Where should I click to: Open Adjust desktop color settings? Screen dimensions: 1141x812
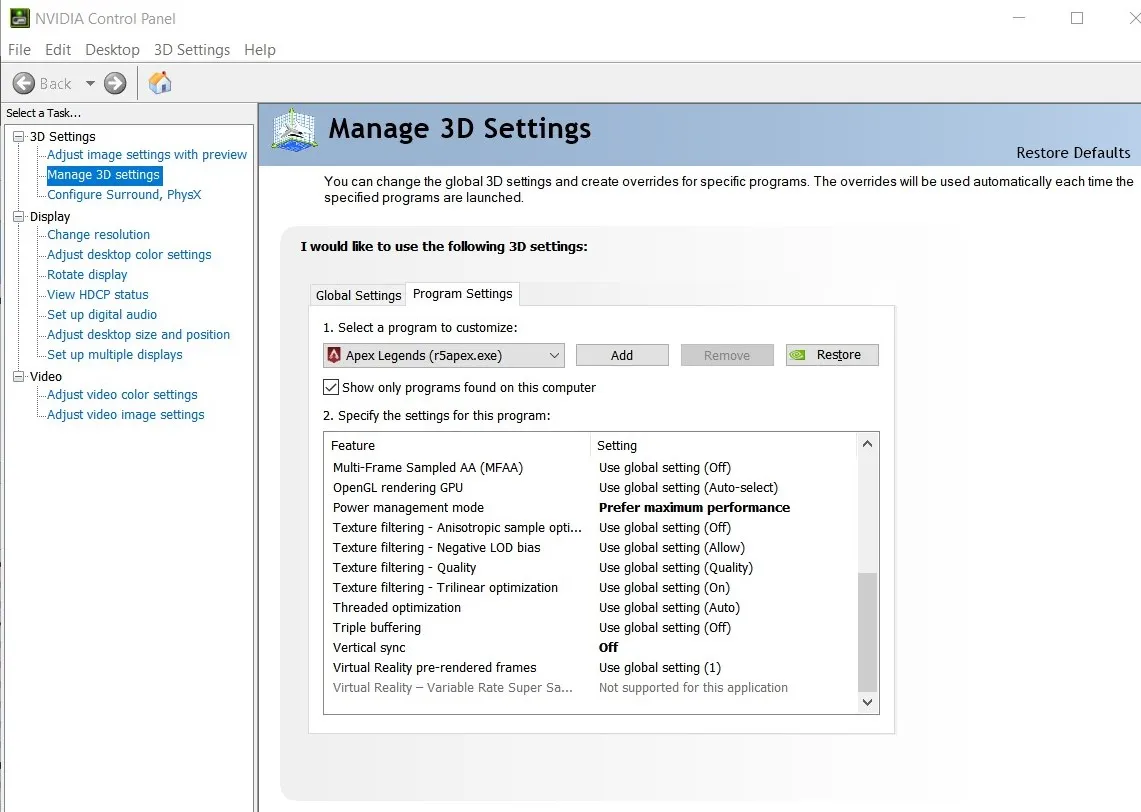point(129,255)
